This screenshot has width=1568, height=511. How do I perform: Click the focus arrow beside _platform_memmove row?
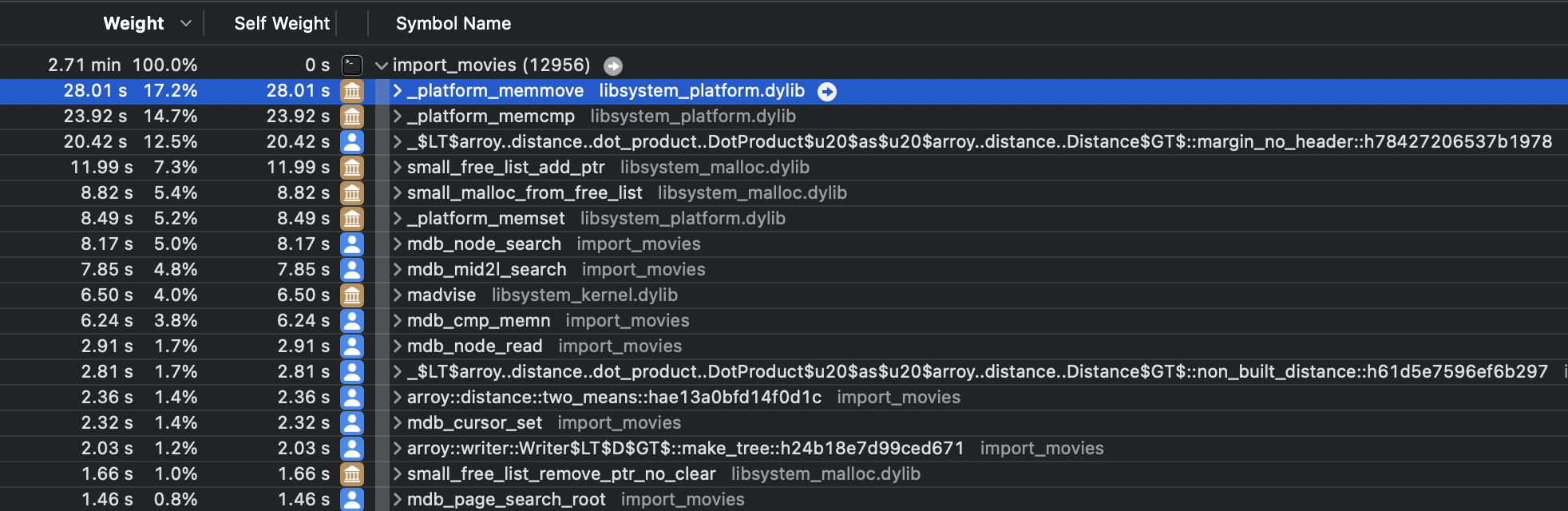pyautogui.click(x=827, y=92)
